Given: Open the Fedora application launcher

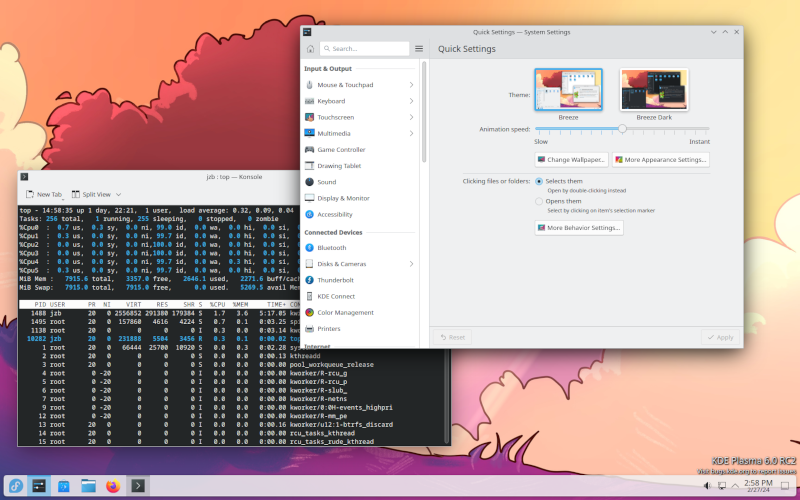Looking at the screenshot, I should (x=16, y=486).
